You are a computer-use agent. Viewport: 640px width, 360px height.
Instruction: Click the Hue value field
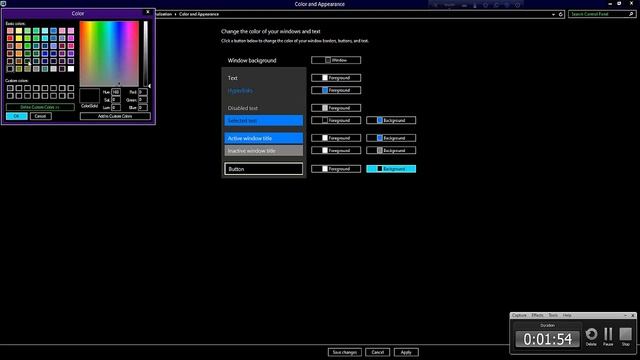116,92
